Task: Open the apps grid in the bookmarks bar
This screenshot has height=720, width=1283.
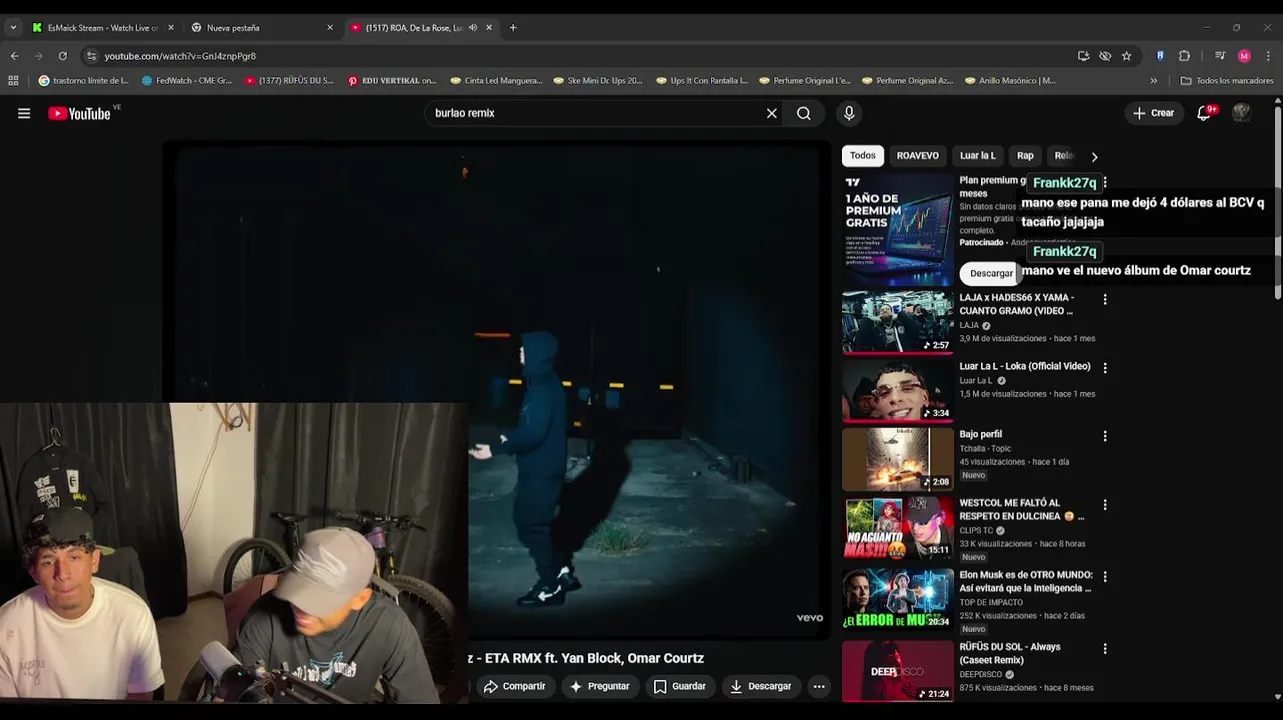Action: tap(13, 80)
